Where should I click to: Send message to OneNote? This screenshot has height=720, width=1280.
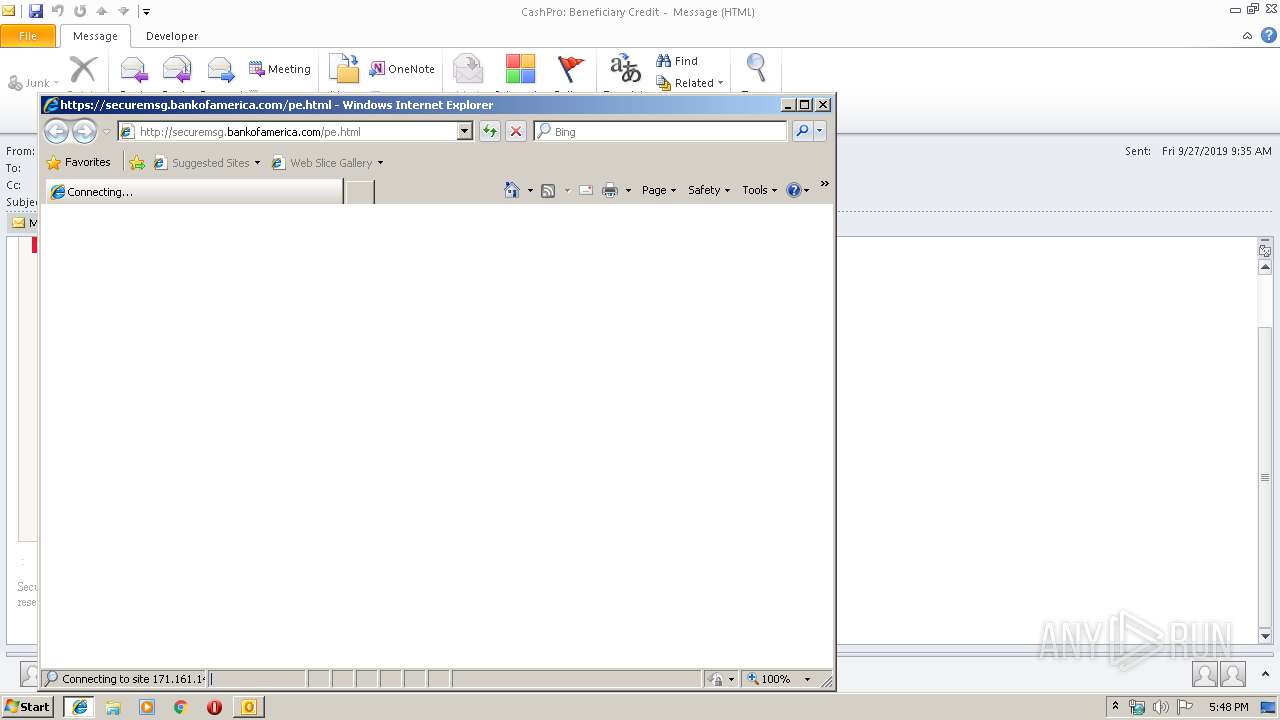tap(402, 69)
